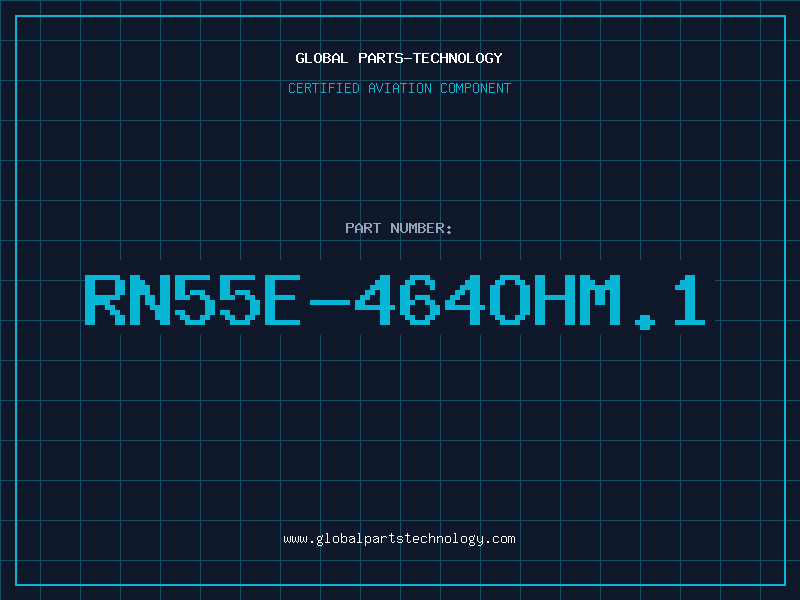Click the word GLOBAL in the header
Screen dimensions: 800x600
click(321, 58)
